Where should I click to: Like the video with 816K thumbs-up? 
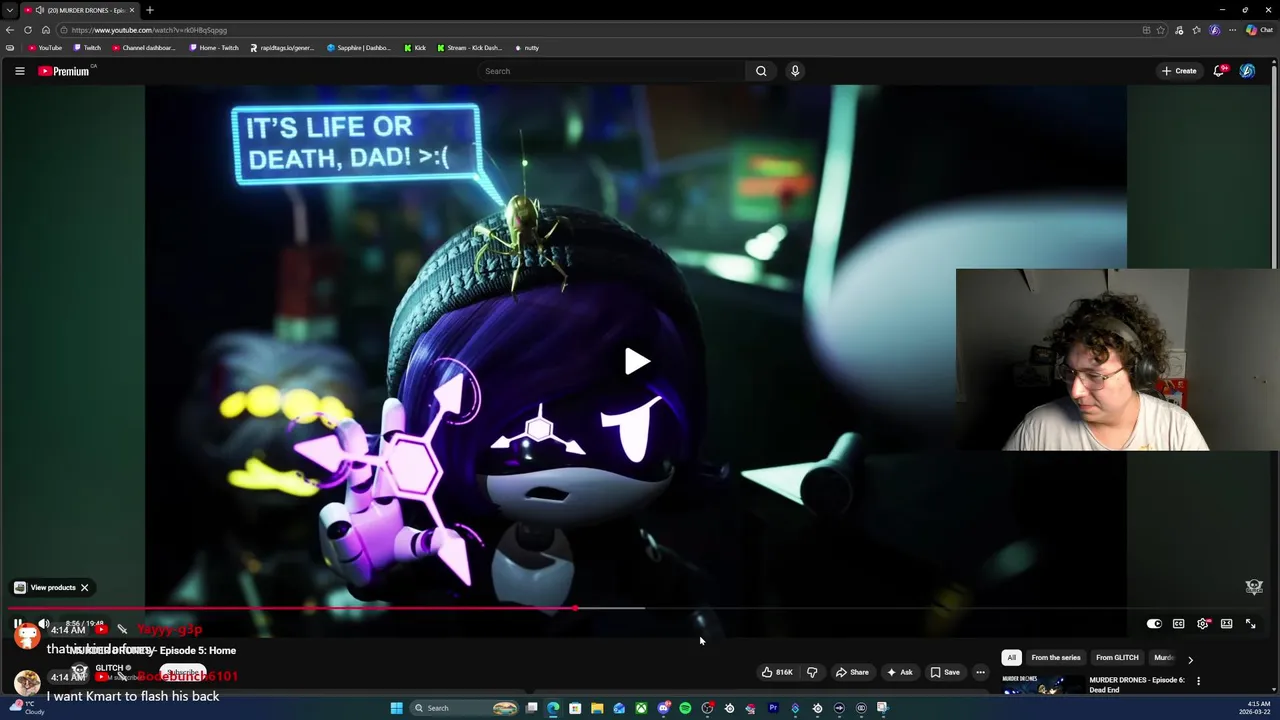777,672
